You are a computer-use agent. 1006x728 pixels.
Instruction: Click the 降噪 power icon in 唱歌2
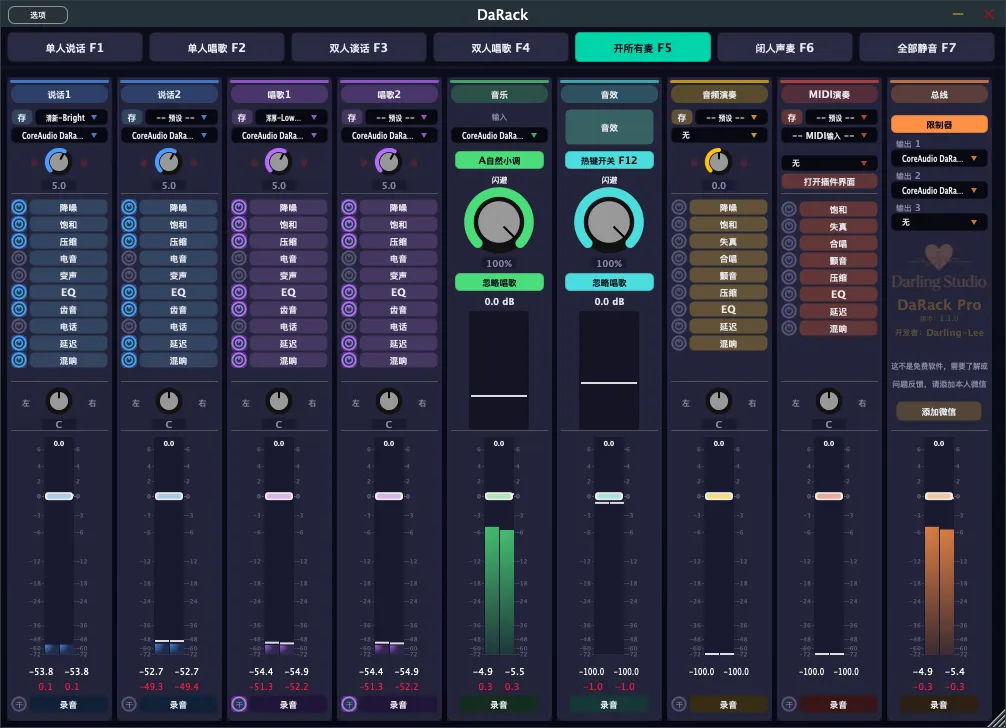(349, 207)
